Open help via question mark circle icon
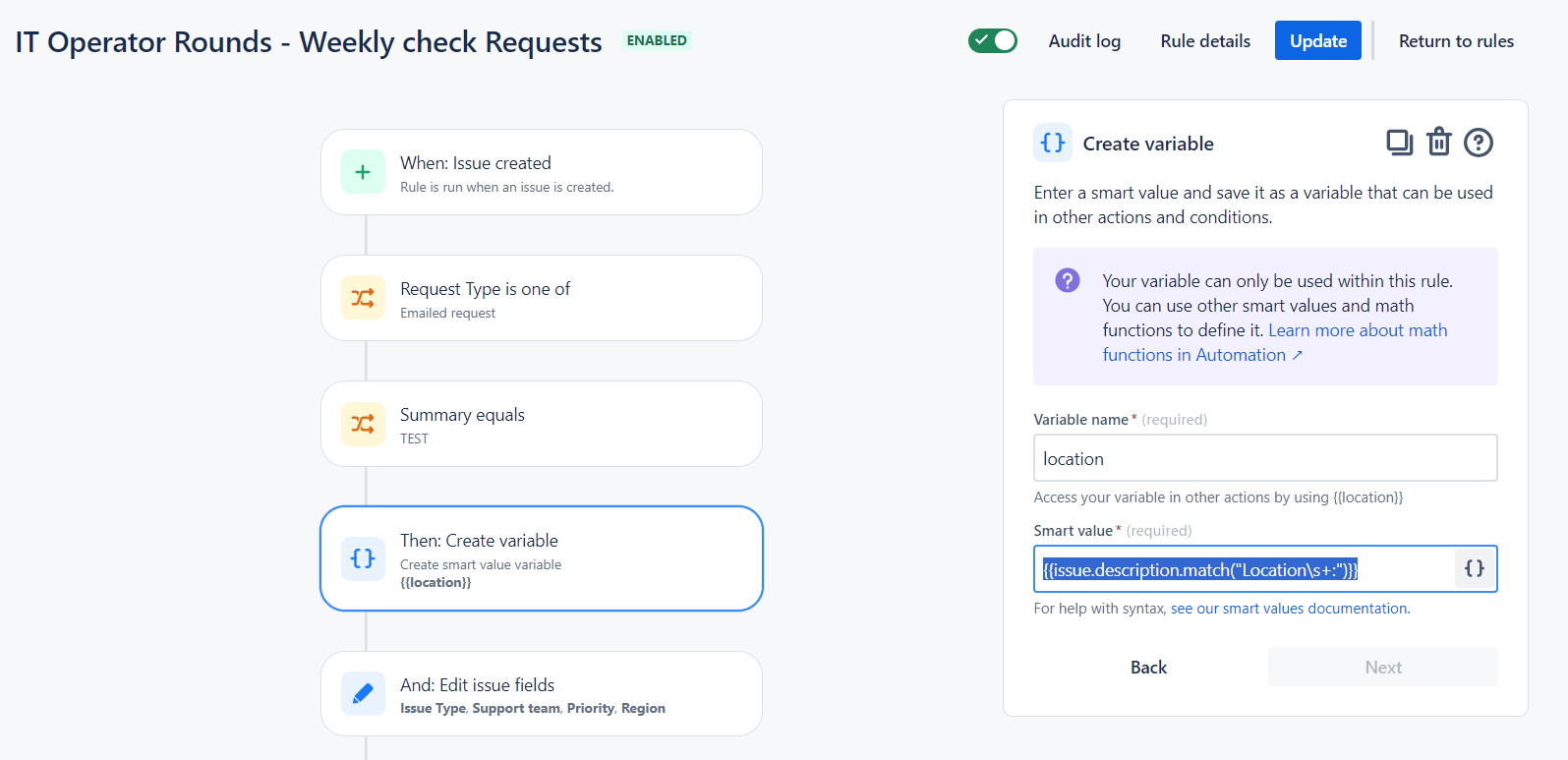The height and width of the screenshot is (760, 1568). tap(1479, 144)
